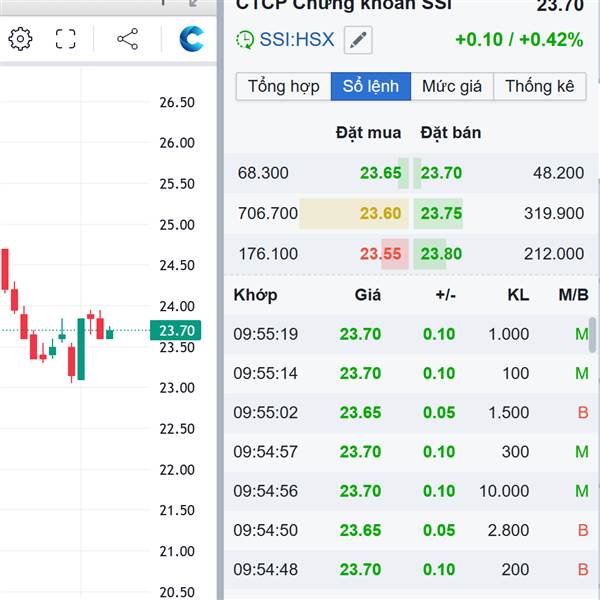
Task: Click the Đặt mua header
Action: pyautogui.click(x=368, y=133)
